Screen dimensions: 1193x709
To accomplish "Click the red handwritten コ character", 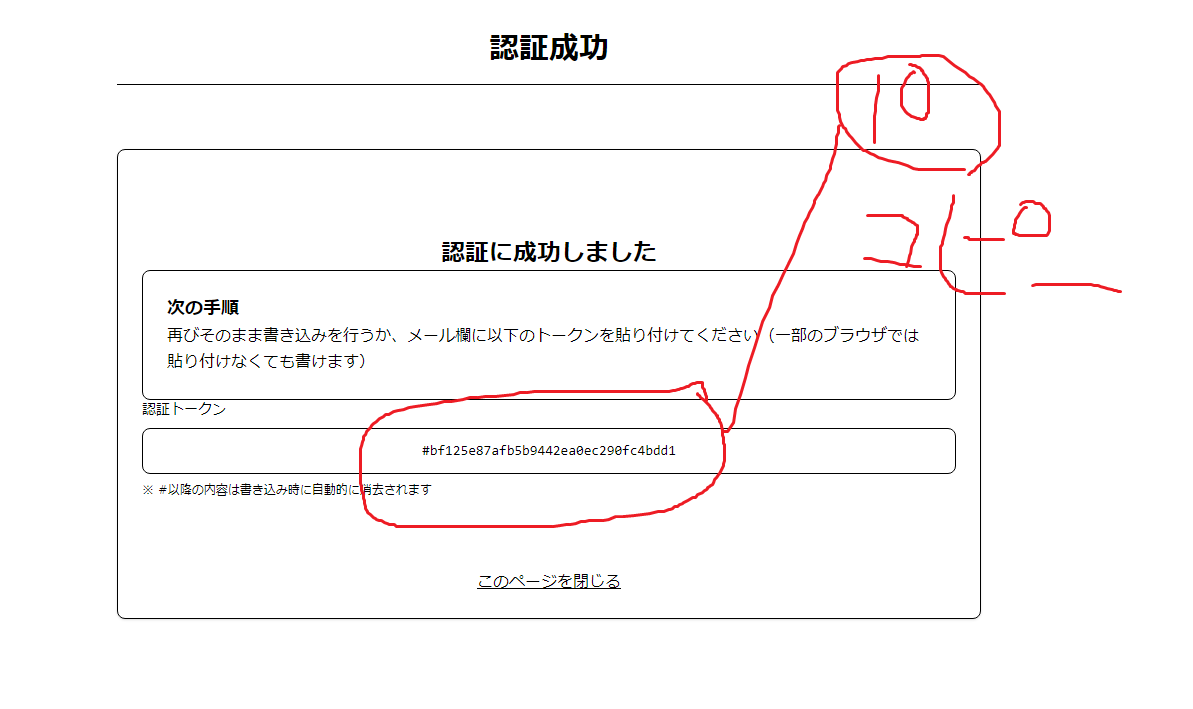I will [x=895, y=241].
